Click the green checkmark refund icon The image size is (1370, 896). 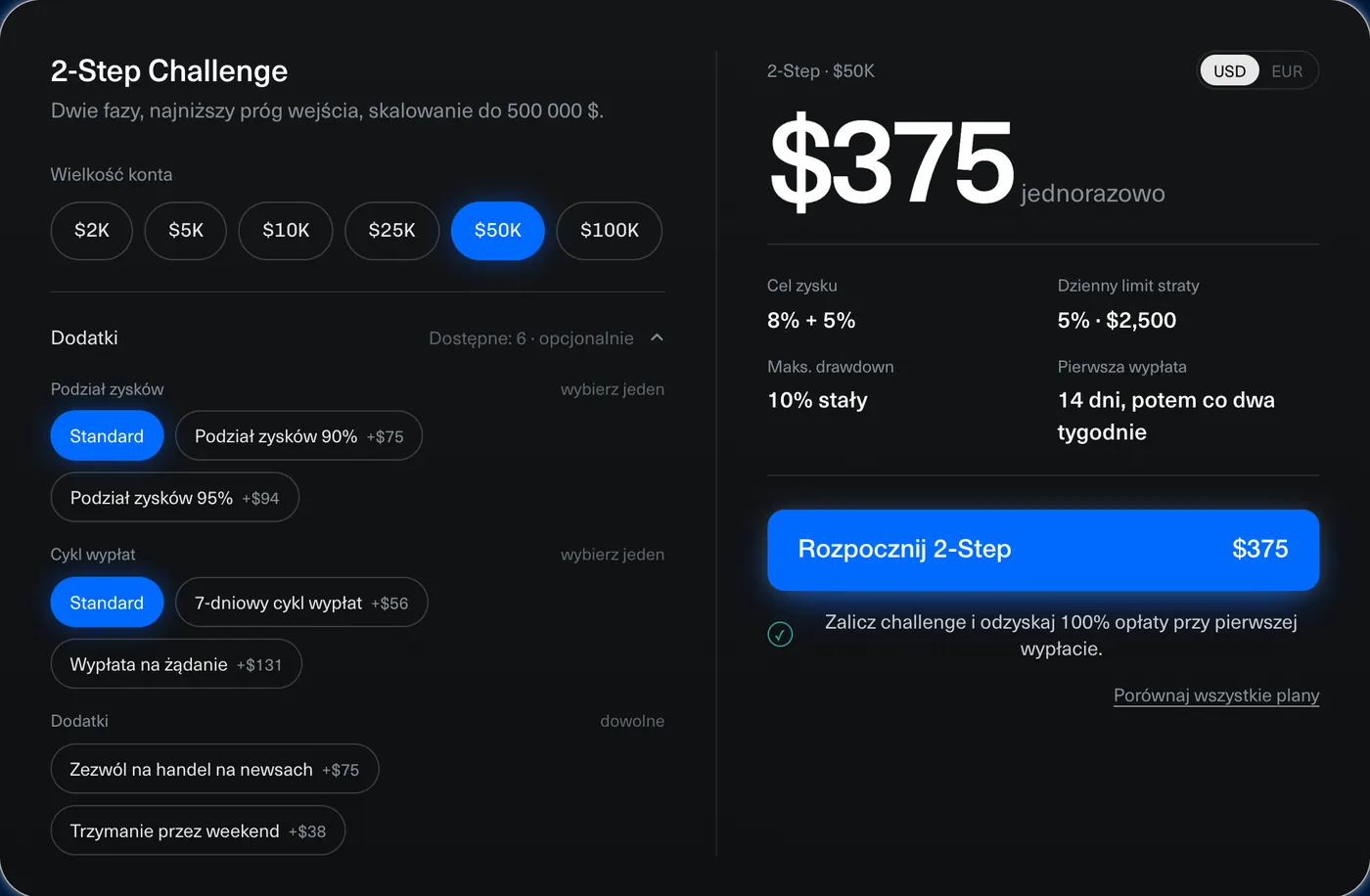780,635
